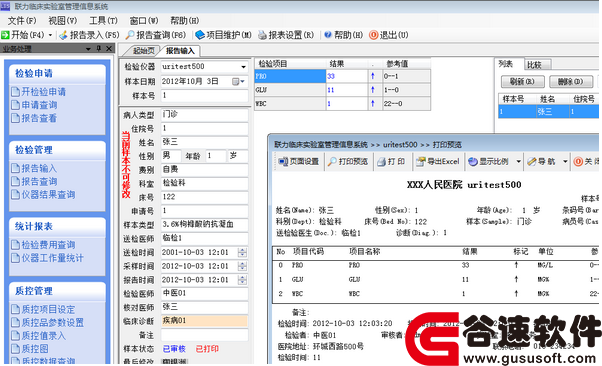The width and height of the screenshot is (602, 366).
Task: Open the 视图(V) menu
Action: 63,21
